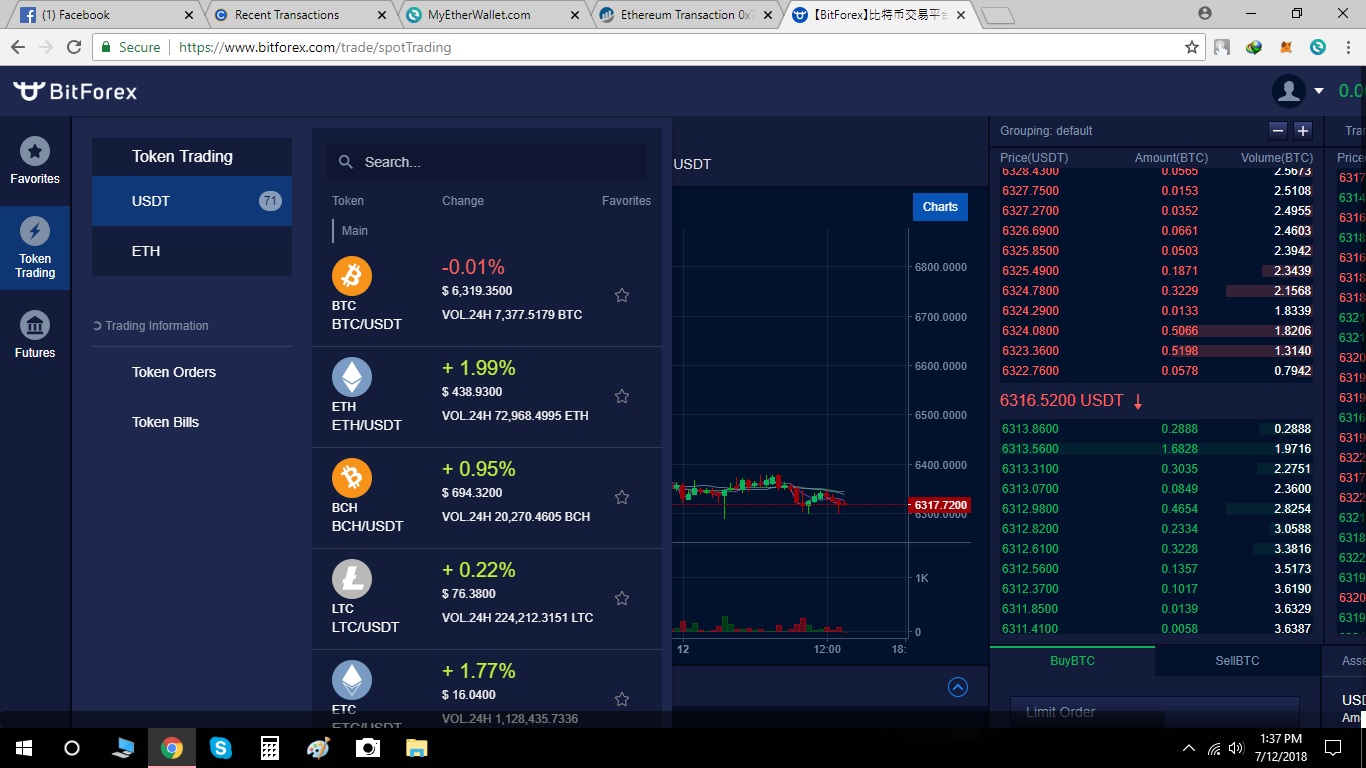Click the Grouping: default label

(1046, 131)
